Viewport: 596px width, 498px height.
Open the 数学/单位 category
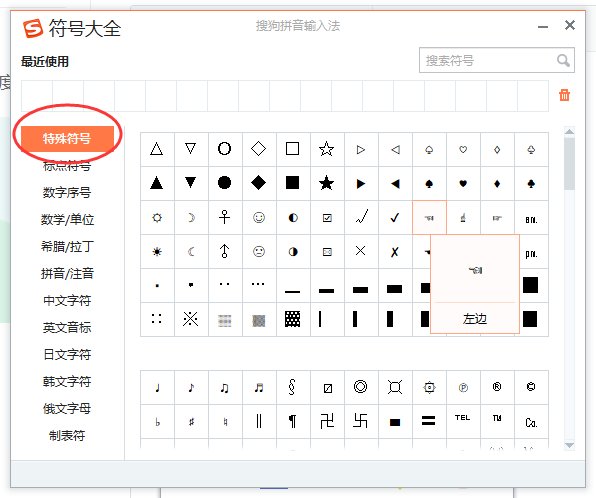(67, 219)
